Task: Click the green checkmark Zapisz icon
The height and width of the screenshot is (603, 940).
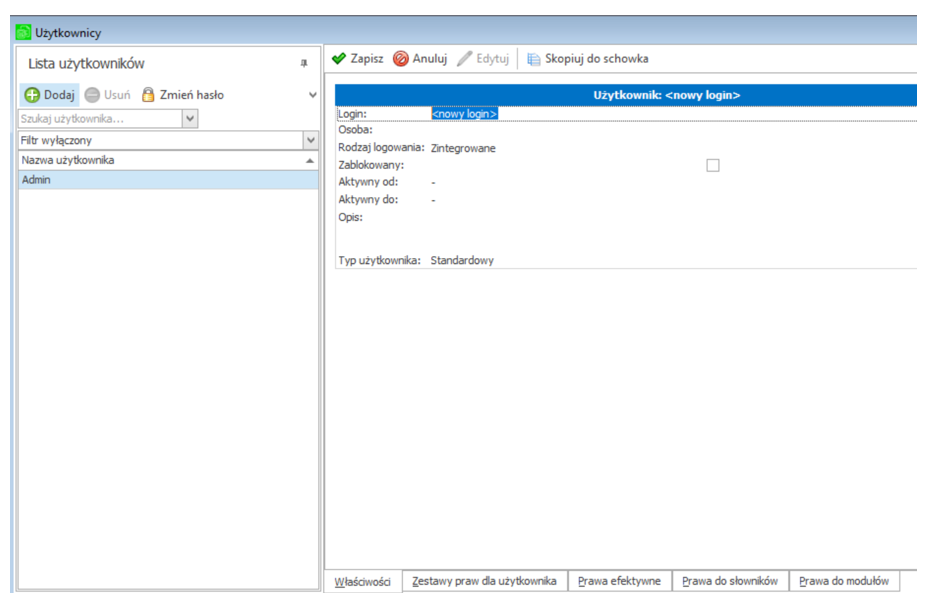Action: tap(339, 59)
